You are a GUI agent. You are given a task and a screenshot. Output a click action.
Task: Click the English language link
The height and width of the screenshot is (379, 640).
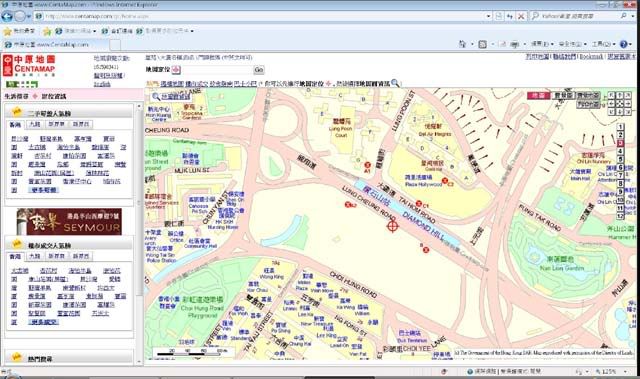point(102,84)
